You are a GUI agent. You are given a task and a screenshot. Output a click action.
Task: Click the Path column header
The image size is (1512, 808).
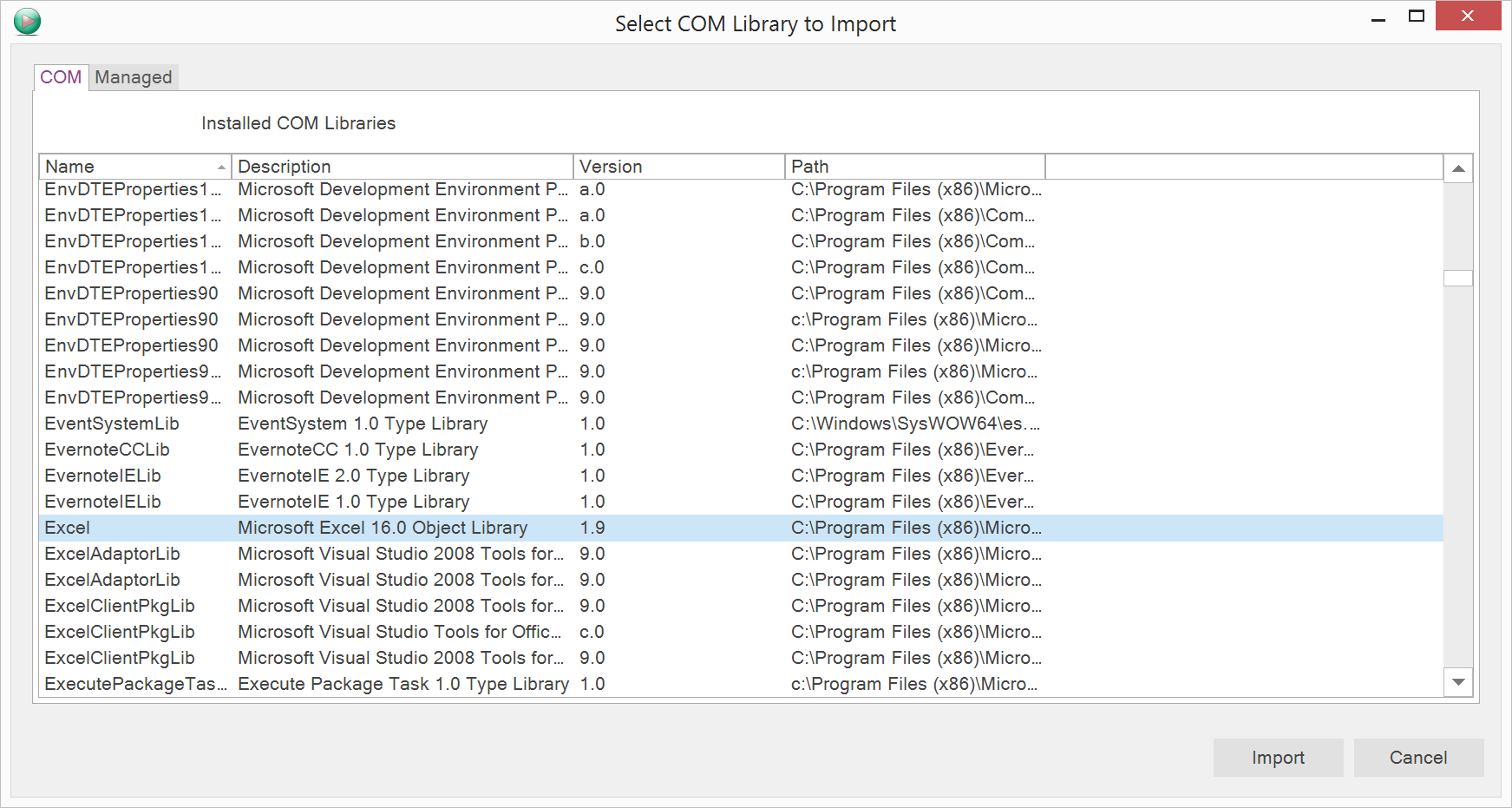pyautogui.click(x=913, y=167)
